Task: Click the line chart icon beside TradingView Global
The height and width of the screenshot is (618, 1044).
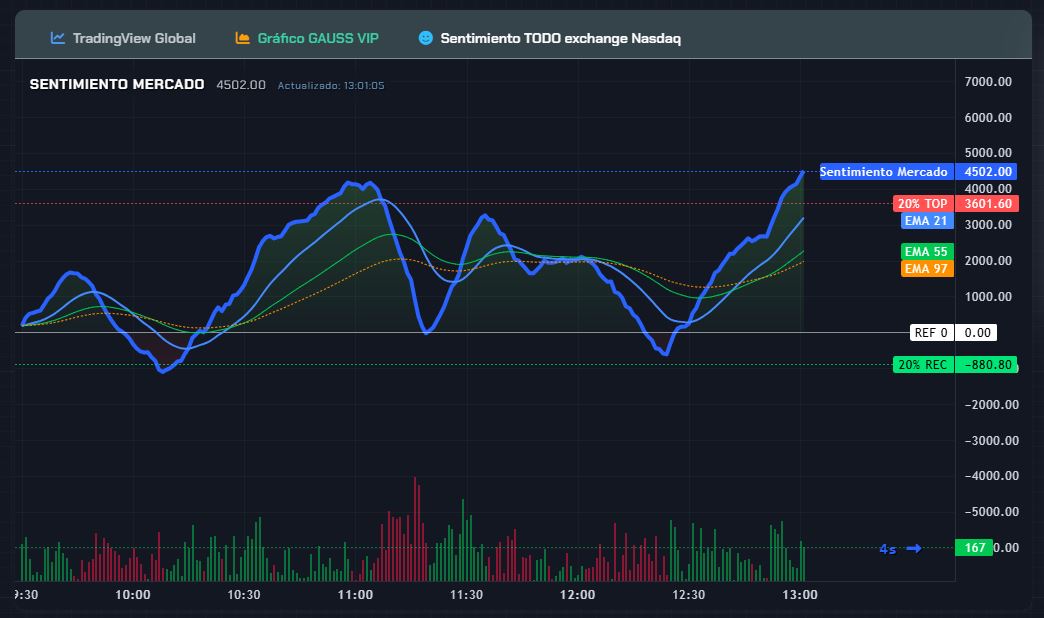Action: click(58, 38)
